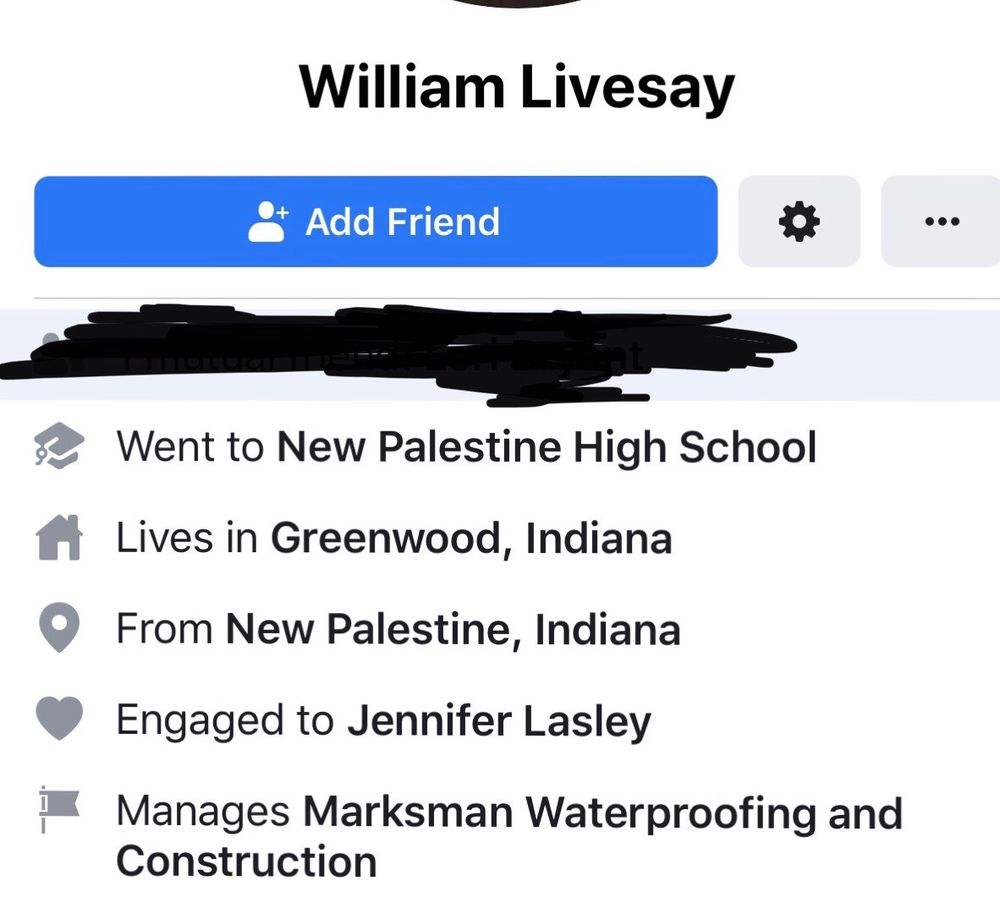Click the profile picture at top
This screenshot has height=919, width=1000.
pos(517,4)
